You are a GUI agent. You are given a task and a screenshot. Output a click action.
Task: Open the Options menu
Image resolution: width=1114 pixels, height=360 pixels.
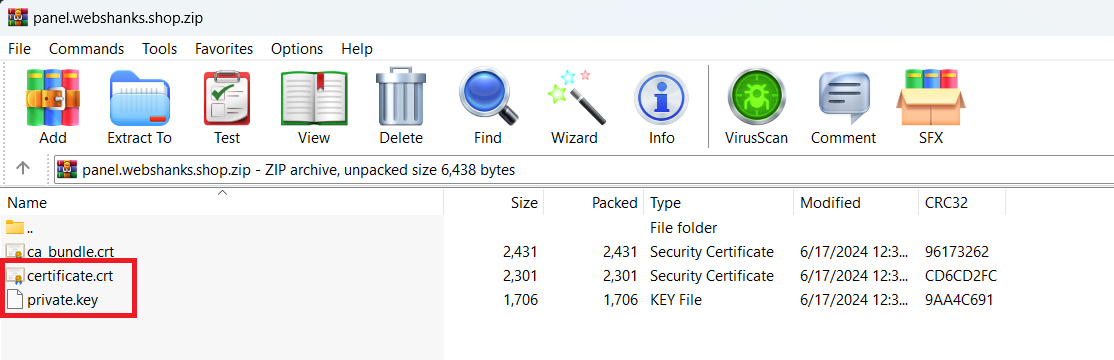297,49
